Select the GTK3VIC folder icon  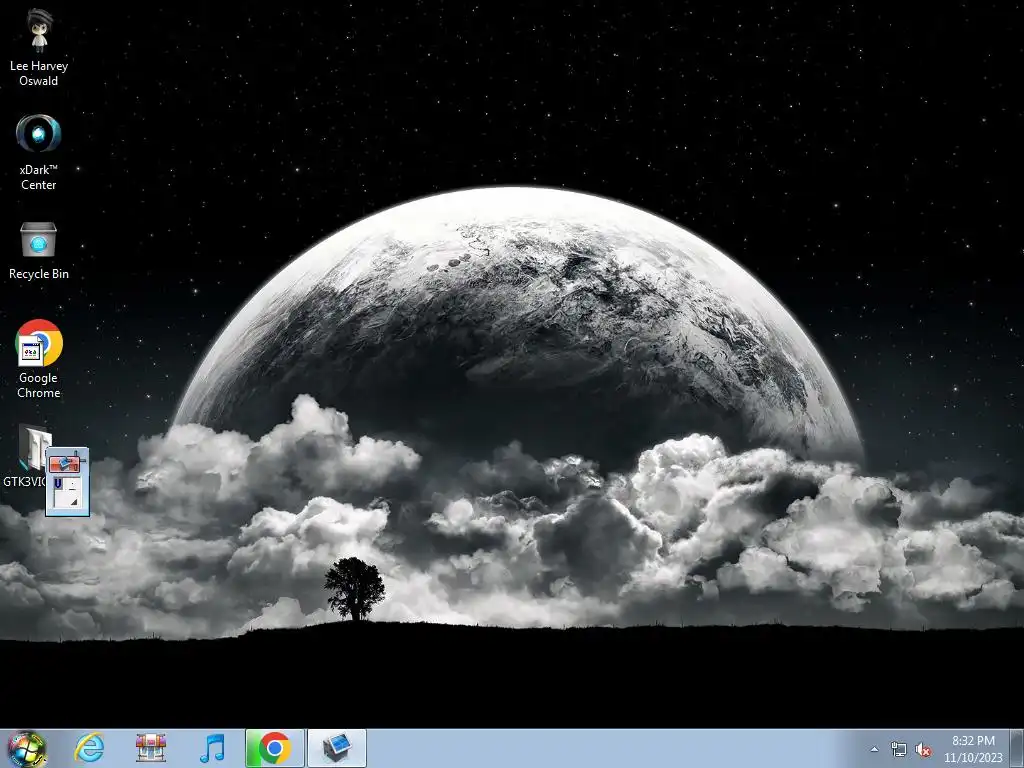(x=31, y=448)
